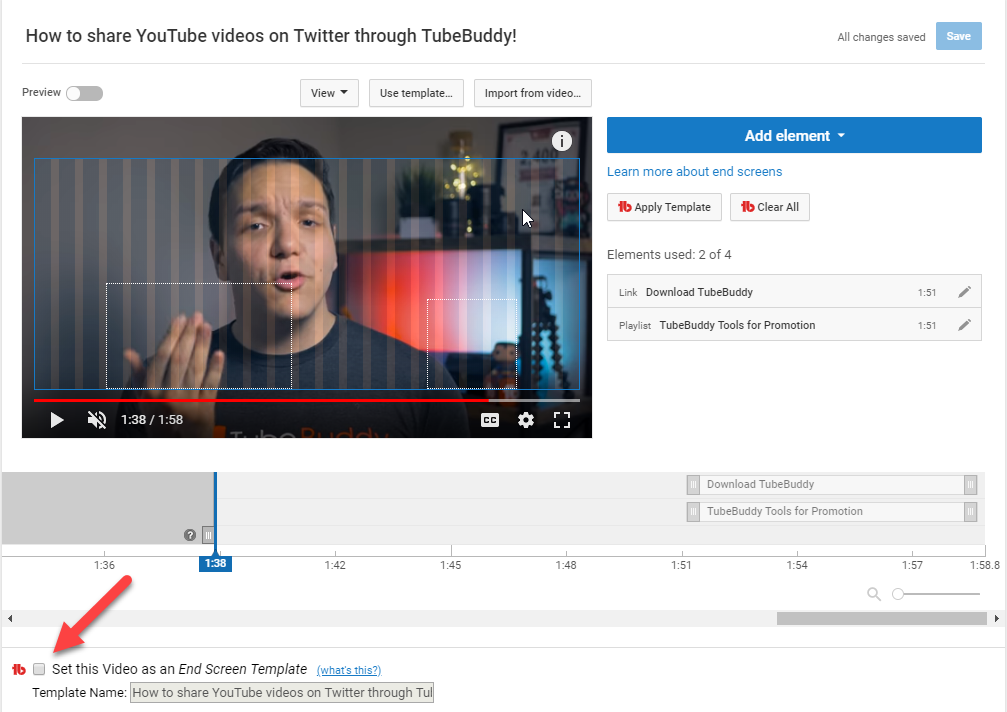Screen dimensions: 1007x712
Task: Edit the TubeBuddy Tools for Promotion playlist
Action: (964, 325)
